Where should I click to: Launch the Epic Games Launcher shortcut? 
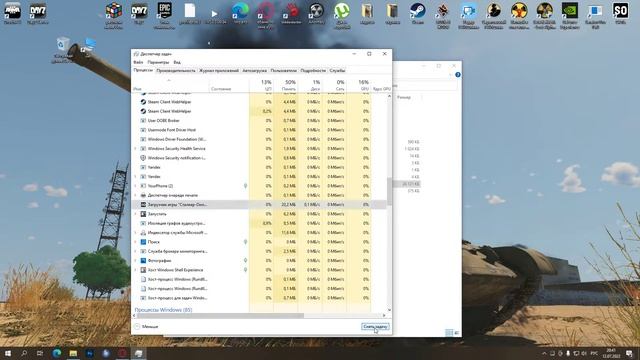[164, 10]
